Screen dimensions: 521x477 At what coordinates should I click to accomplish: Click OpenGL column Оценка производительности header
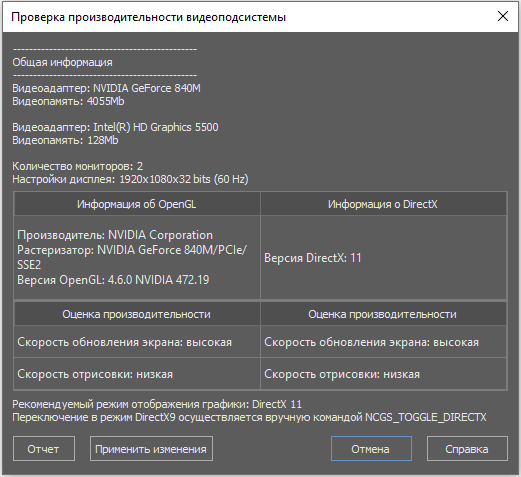137,314
